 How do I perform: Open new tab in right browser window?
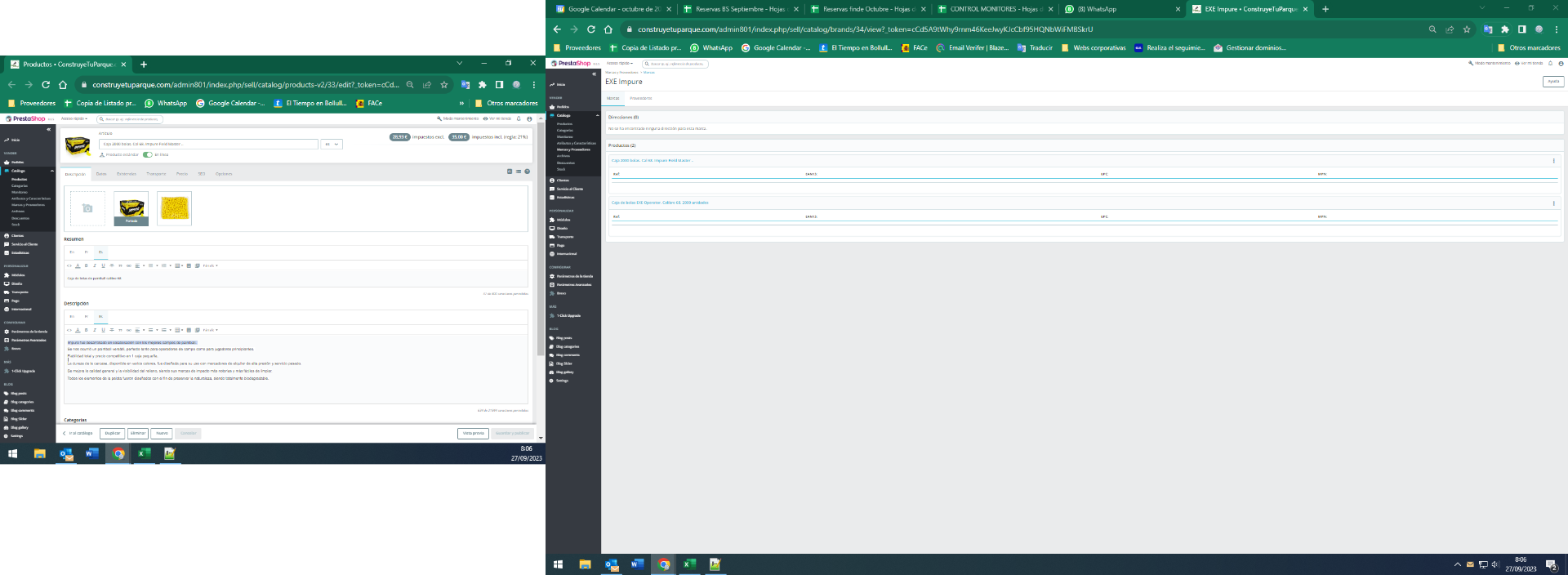(x=1325, y=9)
